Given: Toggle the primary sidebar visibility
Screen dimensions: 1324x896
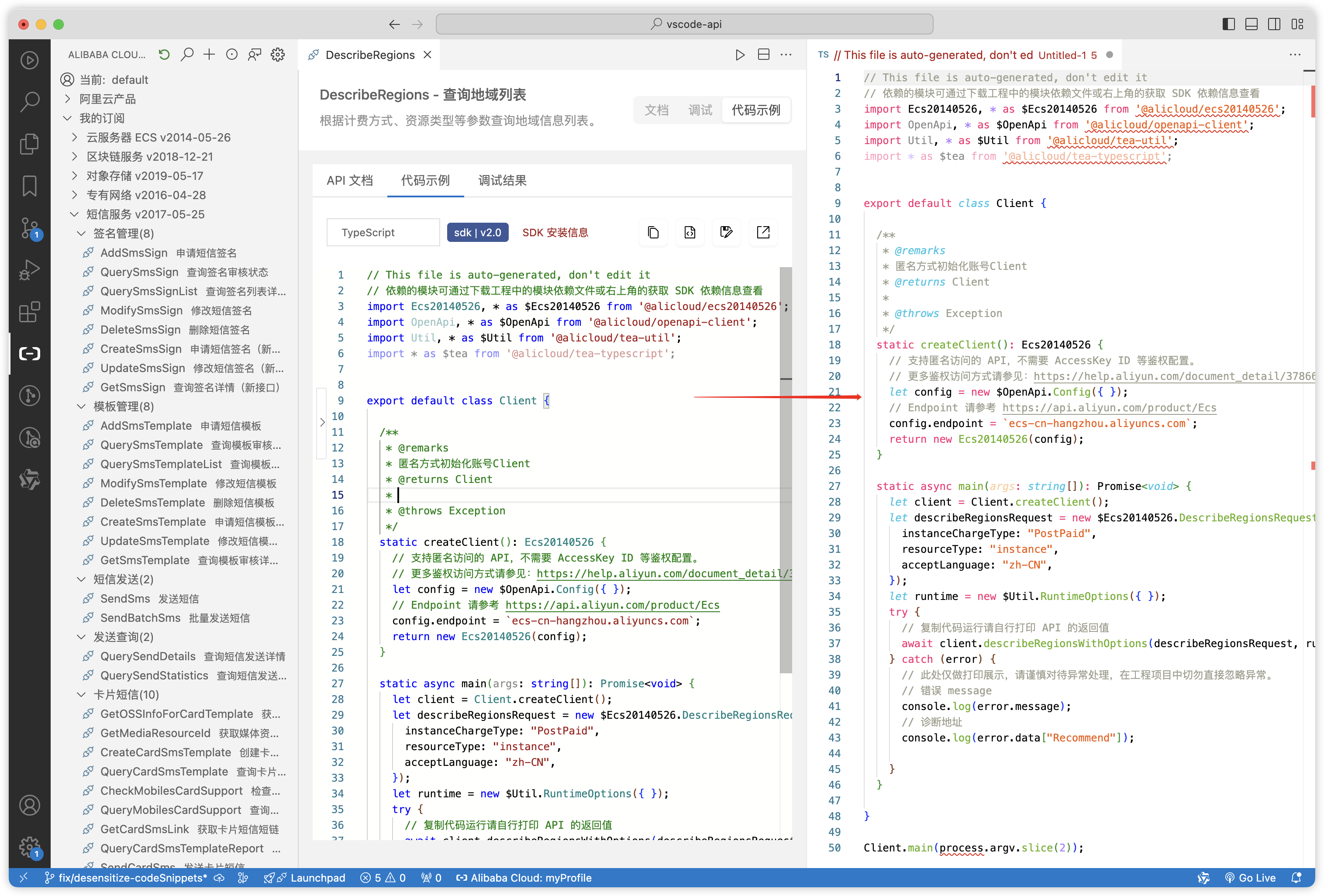Looking at the screenshot, I should point(1229,24).
